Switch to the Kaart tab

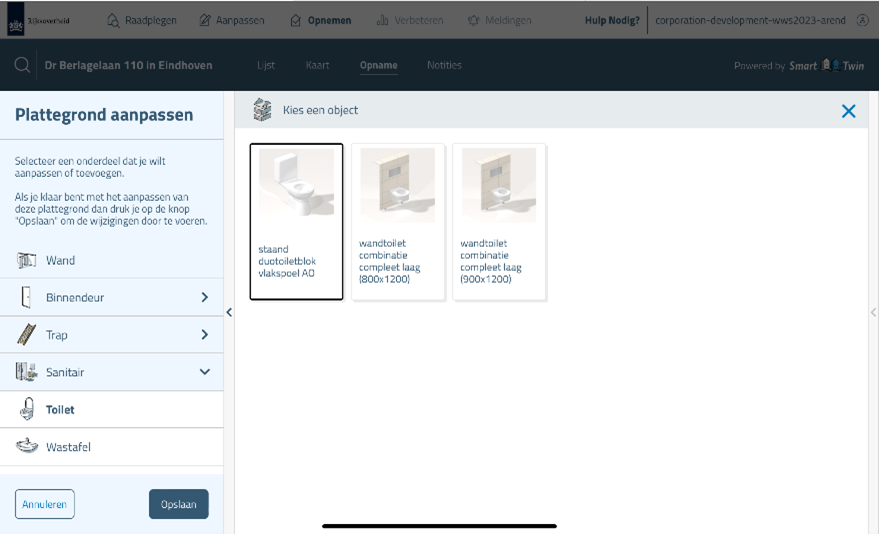pos(317,66)
